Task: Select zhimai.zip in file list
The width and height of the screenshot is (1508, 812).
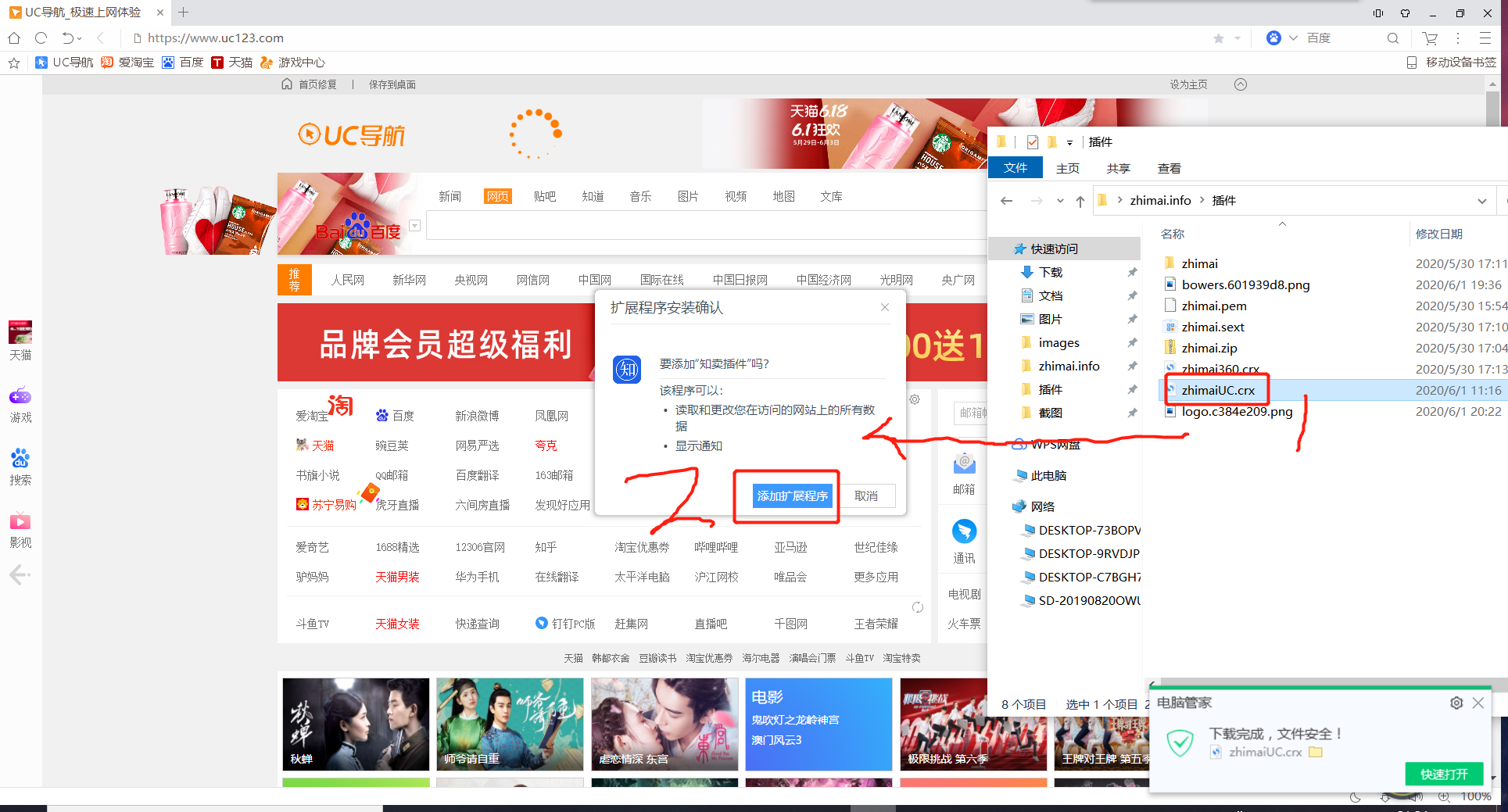Action: click(x=1209, y=348)
